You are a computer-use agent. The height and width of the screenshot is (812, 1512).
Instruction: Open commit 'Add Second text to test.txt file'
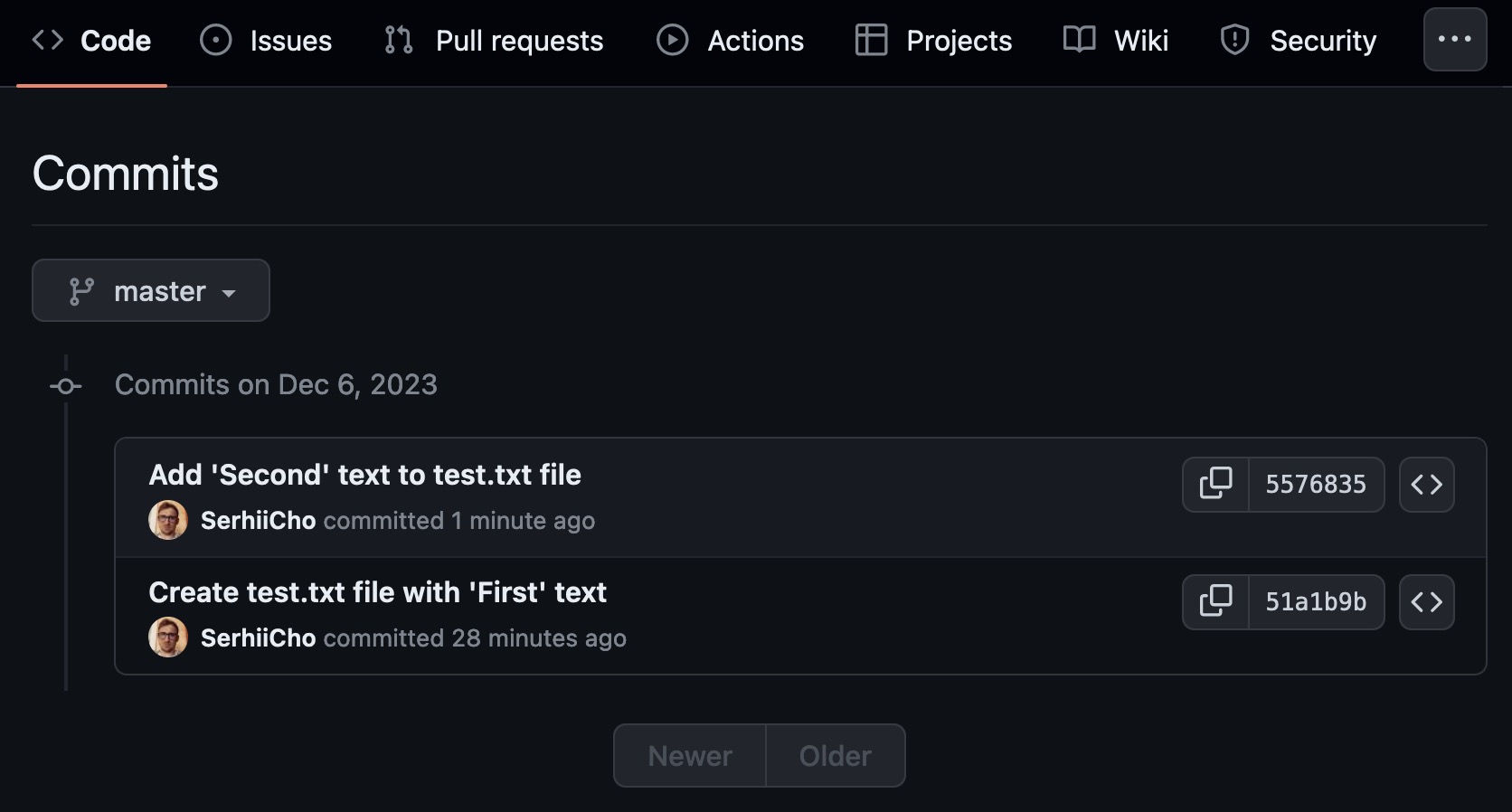point(364,475)
